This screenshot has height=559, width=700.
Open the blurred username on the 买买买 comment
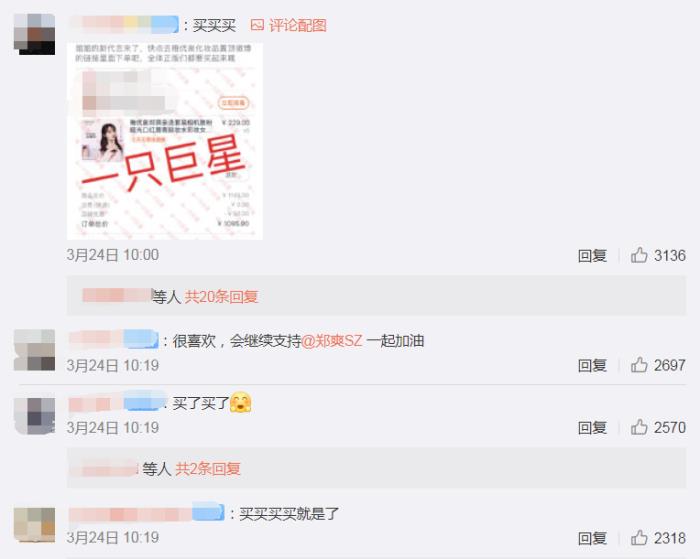pos(125,25)
